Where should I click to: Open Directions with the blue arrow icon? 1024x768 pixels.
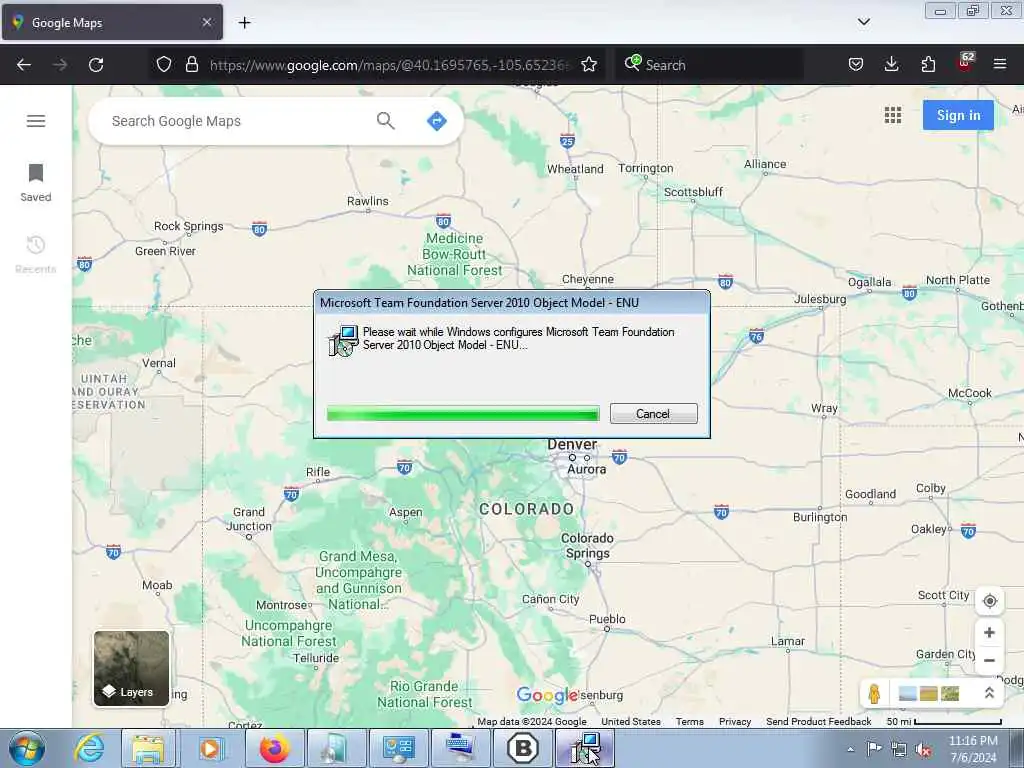tap(436, 121)
